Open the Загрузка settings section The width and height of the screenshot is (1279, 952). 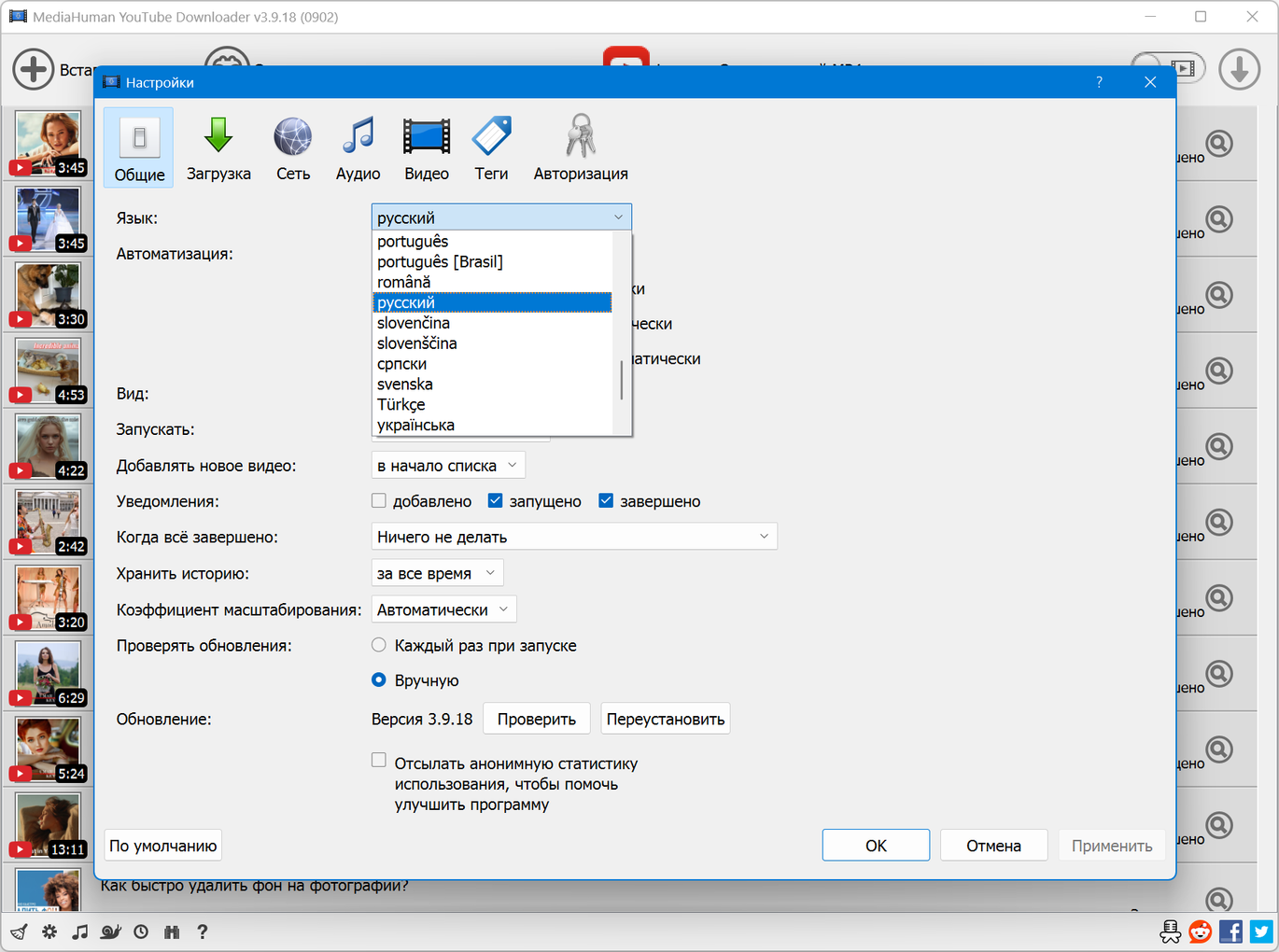tap(218, 149)
